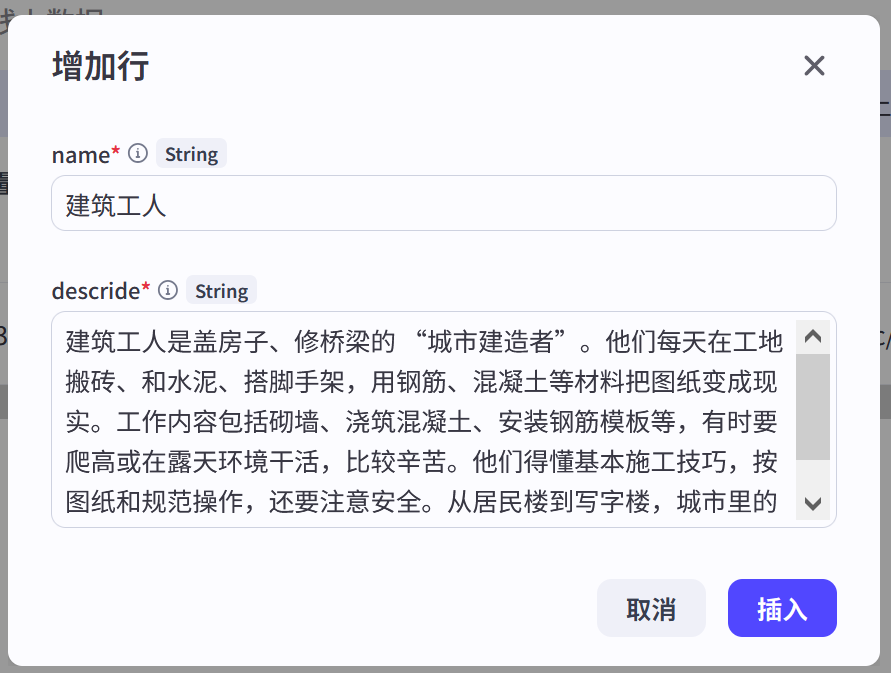Place cursor in the line starting 爬高或在露天
Image resolution: width=891 pixels, height=673 pixels.
coord(421,462)
